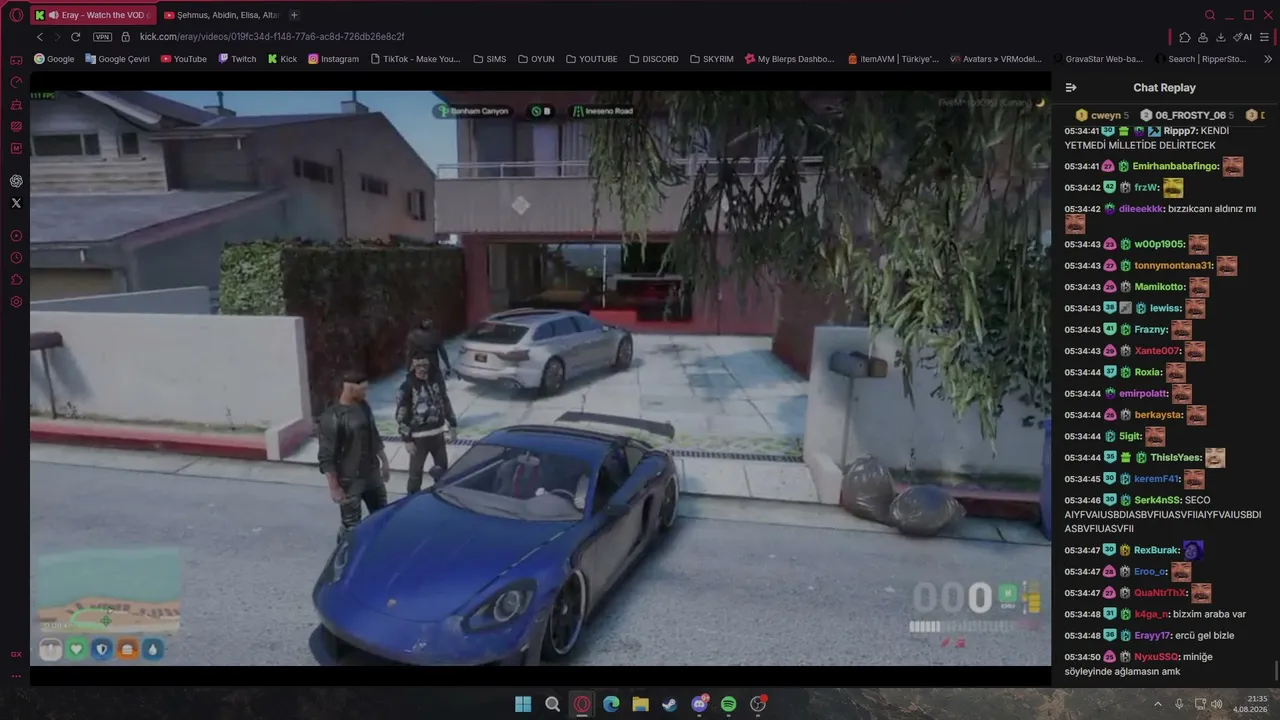The width and height of the screenshot is (1280, 720).
Task: Focus the kick.com address bar URL
Action: pyautogui.click(x=272, y=37)
